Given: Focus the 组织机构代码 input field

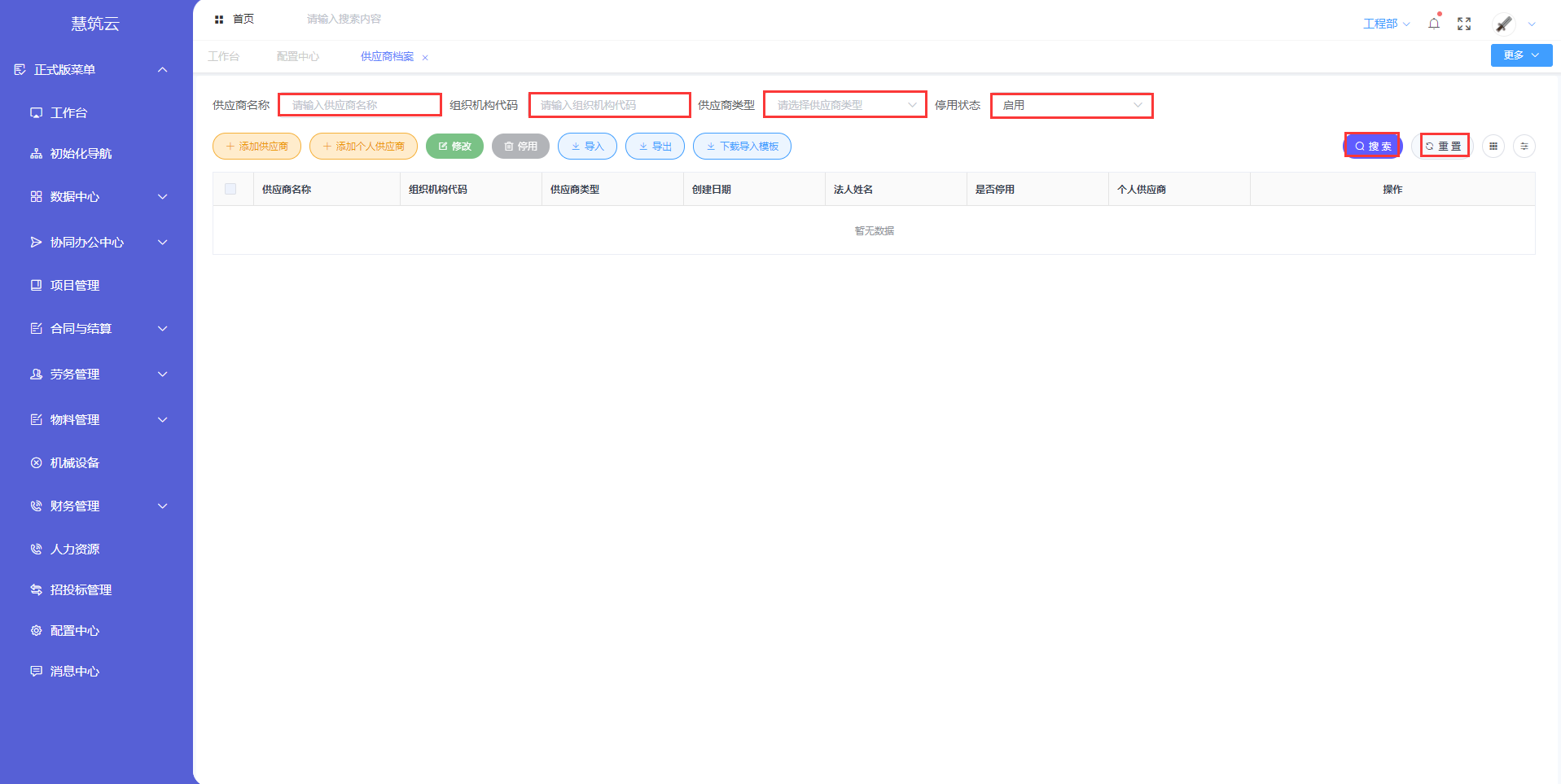Looking at the screenshot, I should 609,105.
